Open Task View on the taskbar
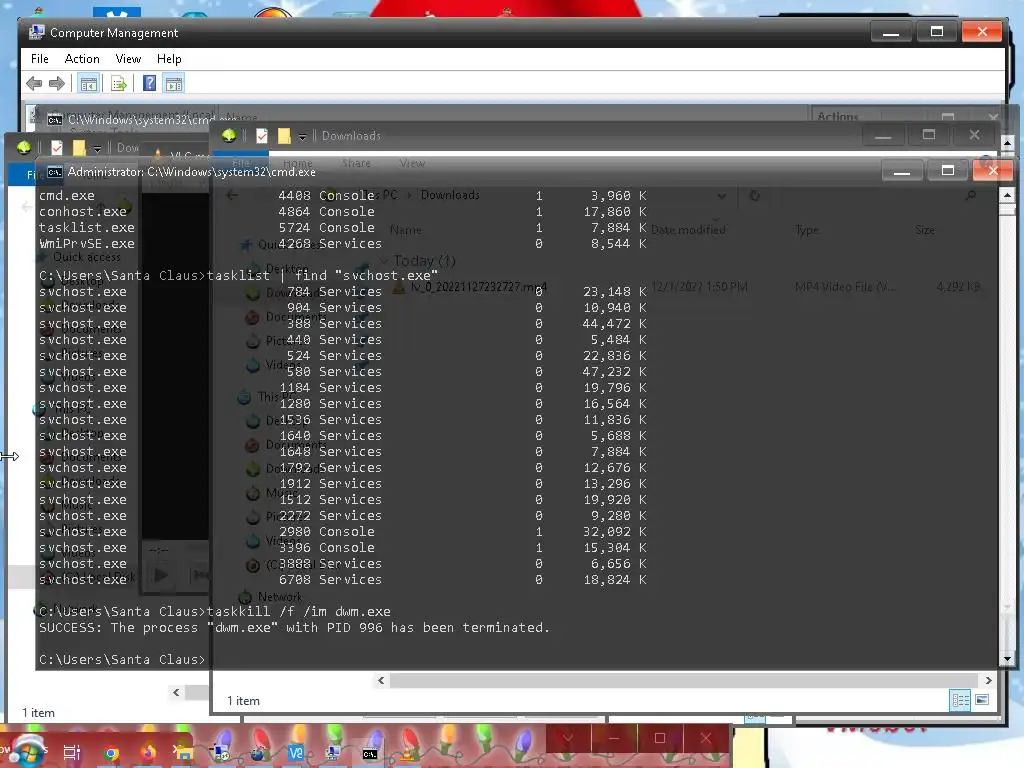 click(x=71, y=752)
